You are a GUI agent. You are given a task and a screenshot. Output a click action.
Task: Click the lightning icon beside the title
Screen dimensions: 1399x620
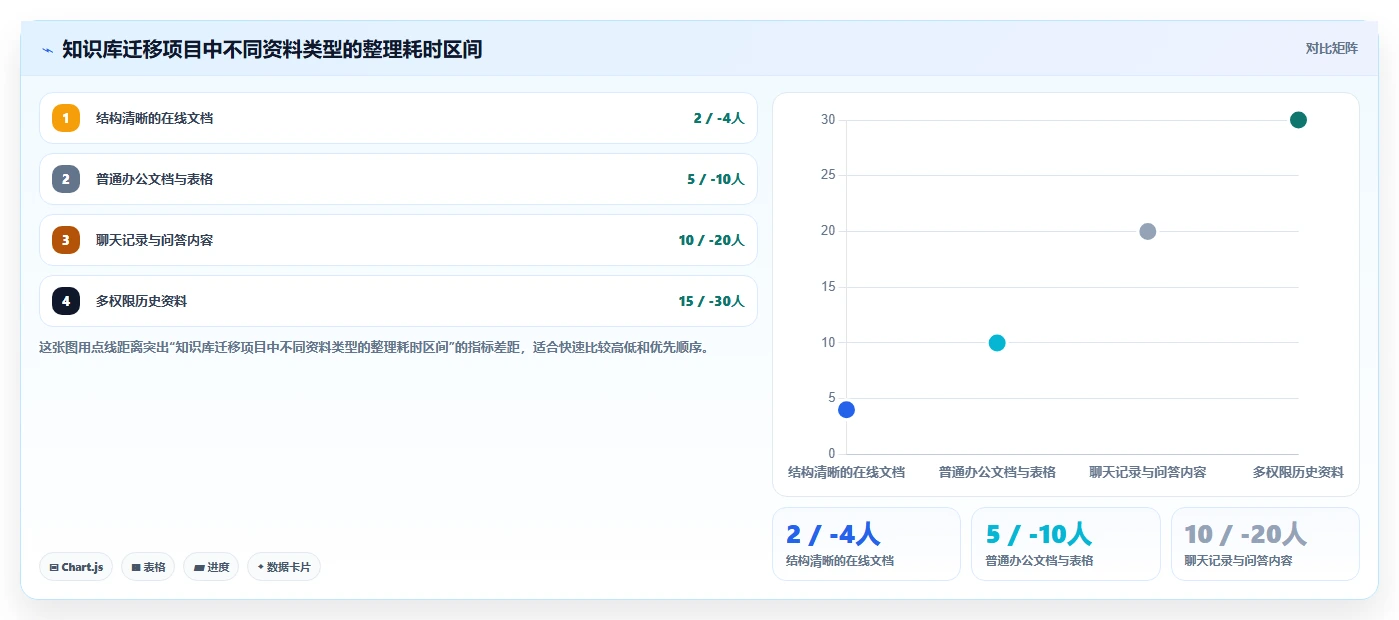coord(47,49)
